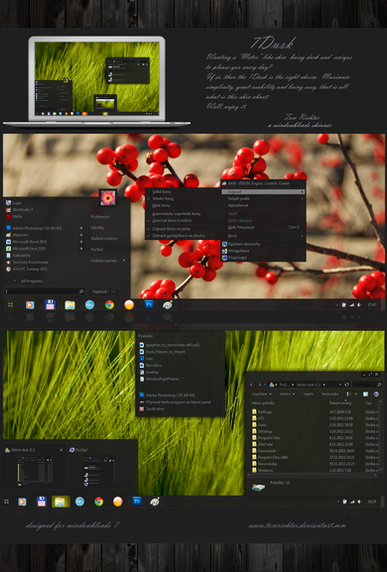Open Chrome on the taskbar beneath the start menu
The width and height of the screenshot is (387, 572).
tap(109, 305)
